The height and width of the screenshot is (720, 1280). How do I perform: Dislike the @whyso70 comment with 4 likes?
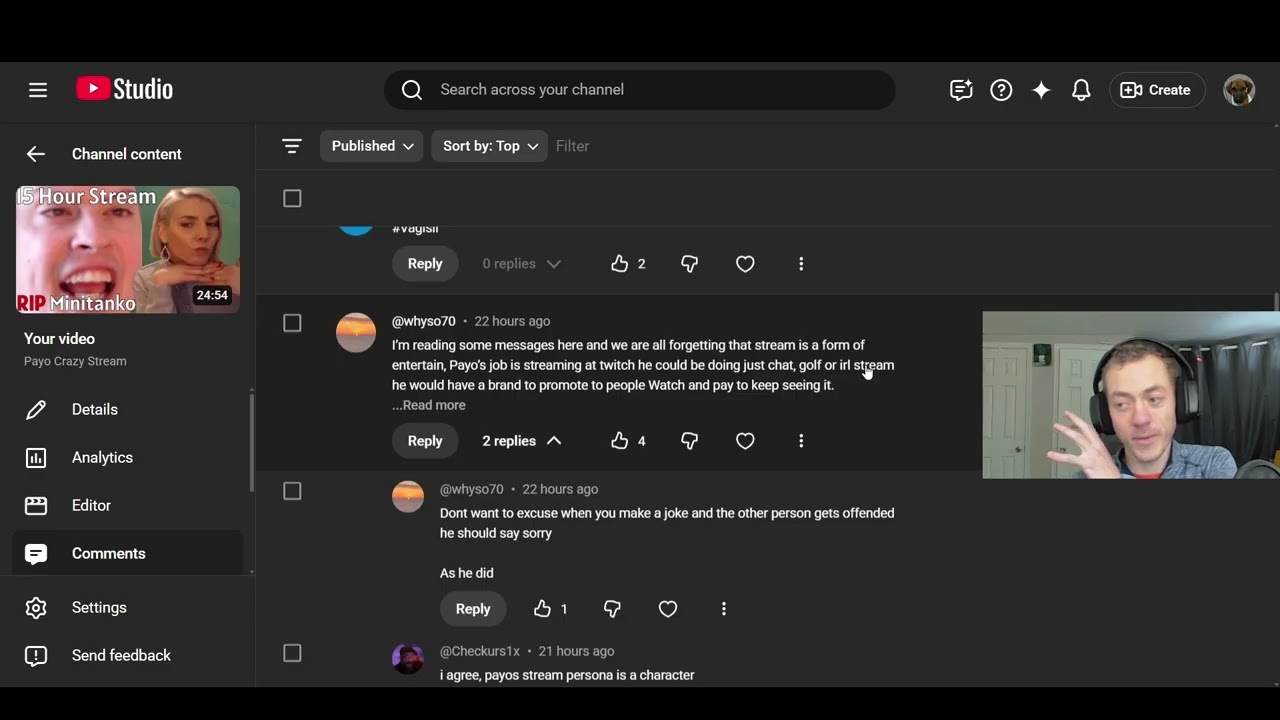pyautogui.click(x=689, y=441)
